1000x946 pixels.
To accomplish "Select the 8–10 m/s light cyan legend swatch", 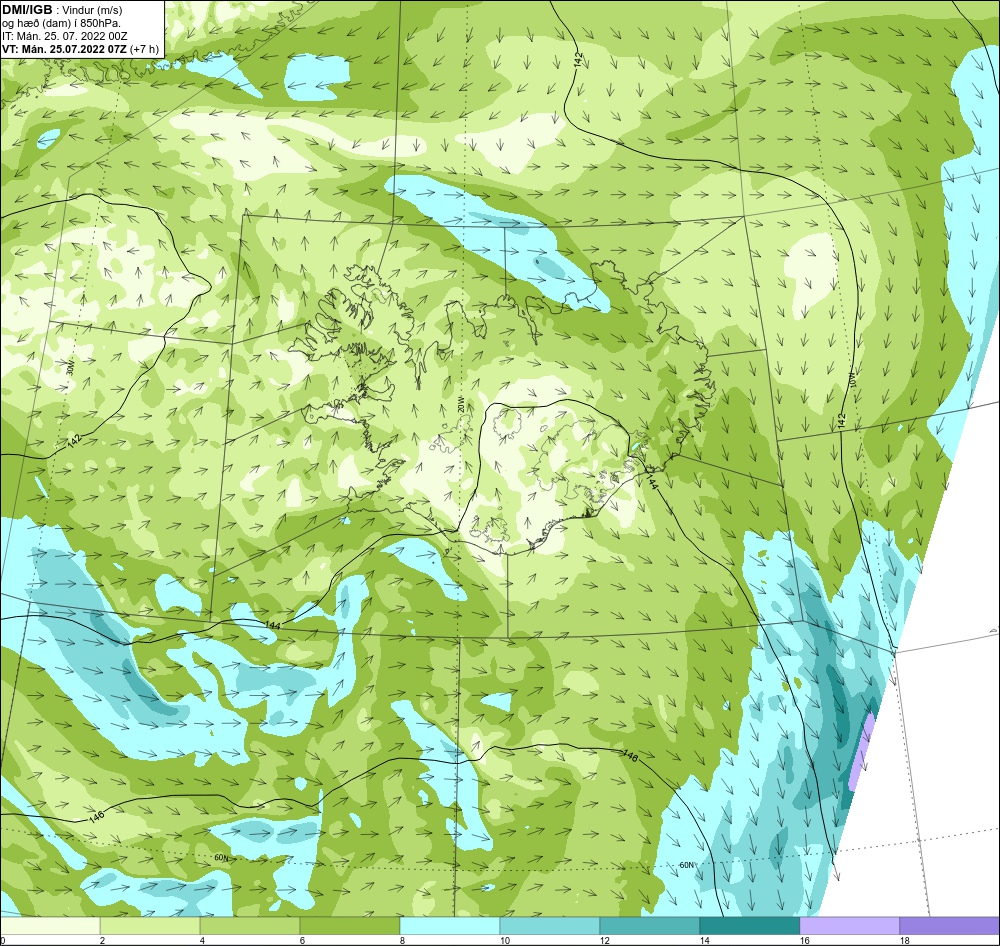I will click(450, 925).
